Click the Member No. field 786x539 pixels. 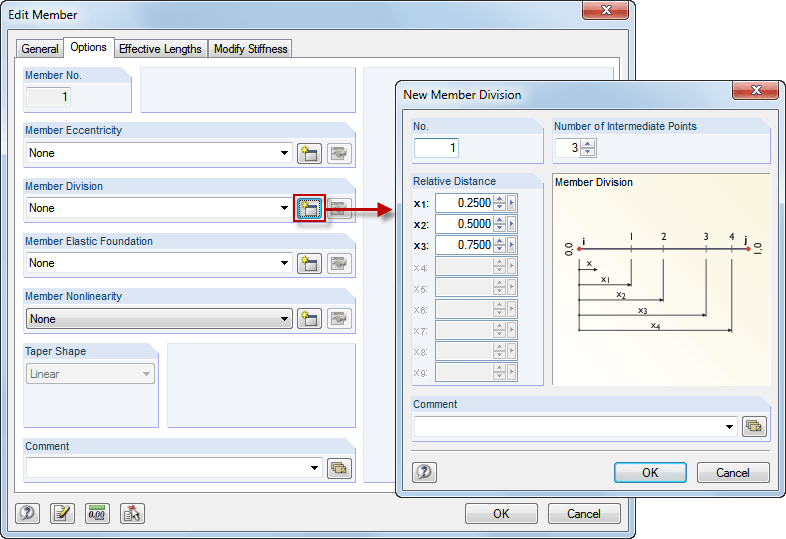49,97
